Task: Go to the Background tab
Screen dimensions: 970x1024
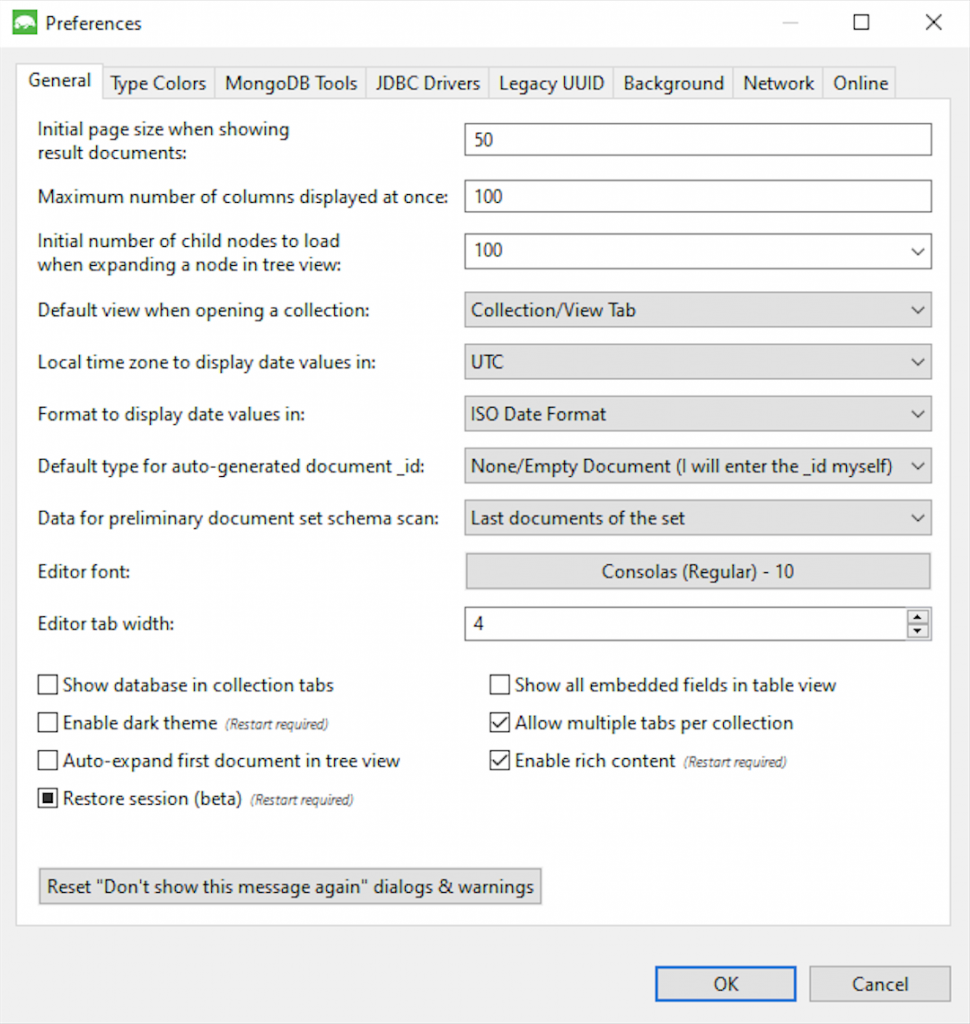Action: (673, 83)
